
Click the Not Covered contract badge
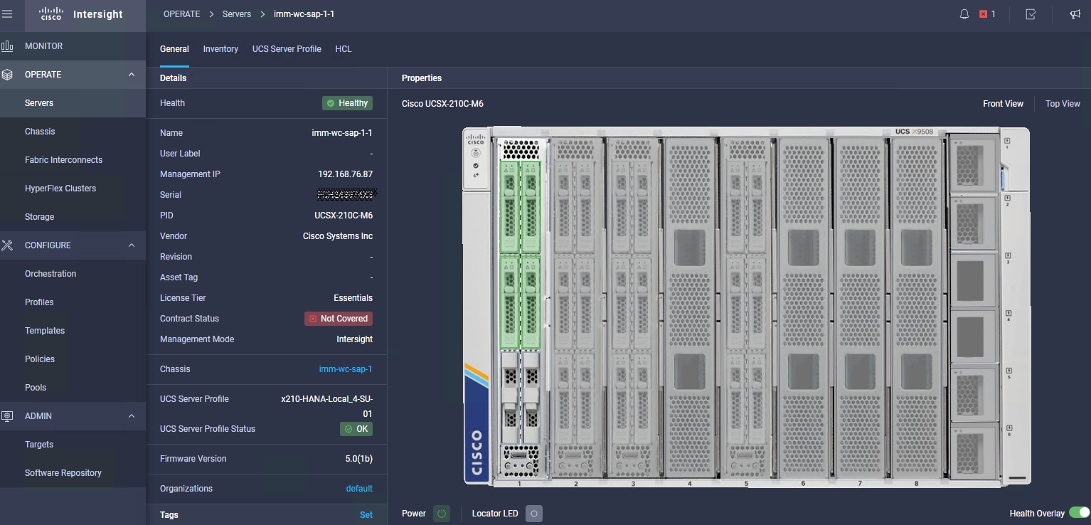tap(338, 318)
